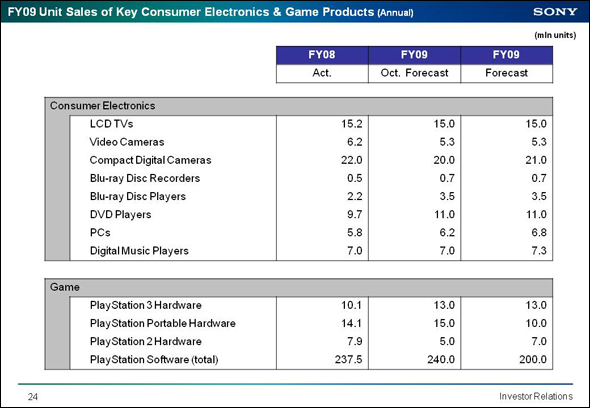Click the Digital Music Players value 7.3
This screenshot has width=590, height=408.
(539, 251)
